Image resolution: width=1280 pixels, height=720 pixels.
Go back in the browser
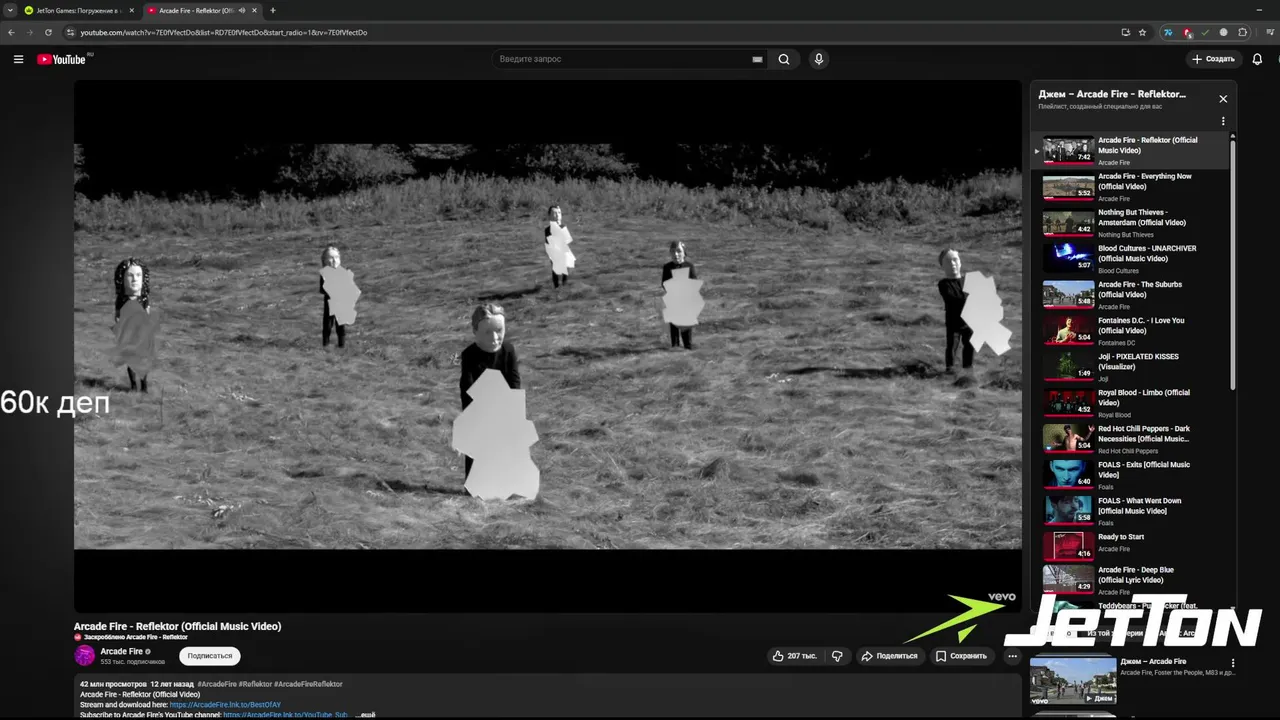[11, 32]
